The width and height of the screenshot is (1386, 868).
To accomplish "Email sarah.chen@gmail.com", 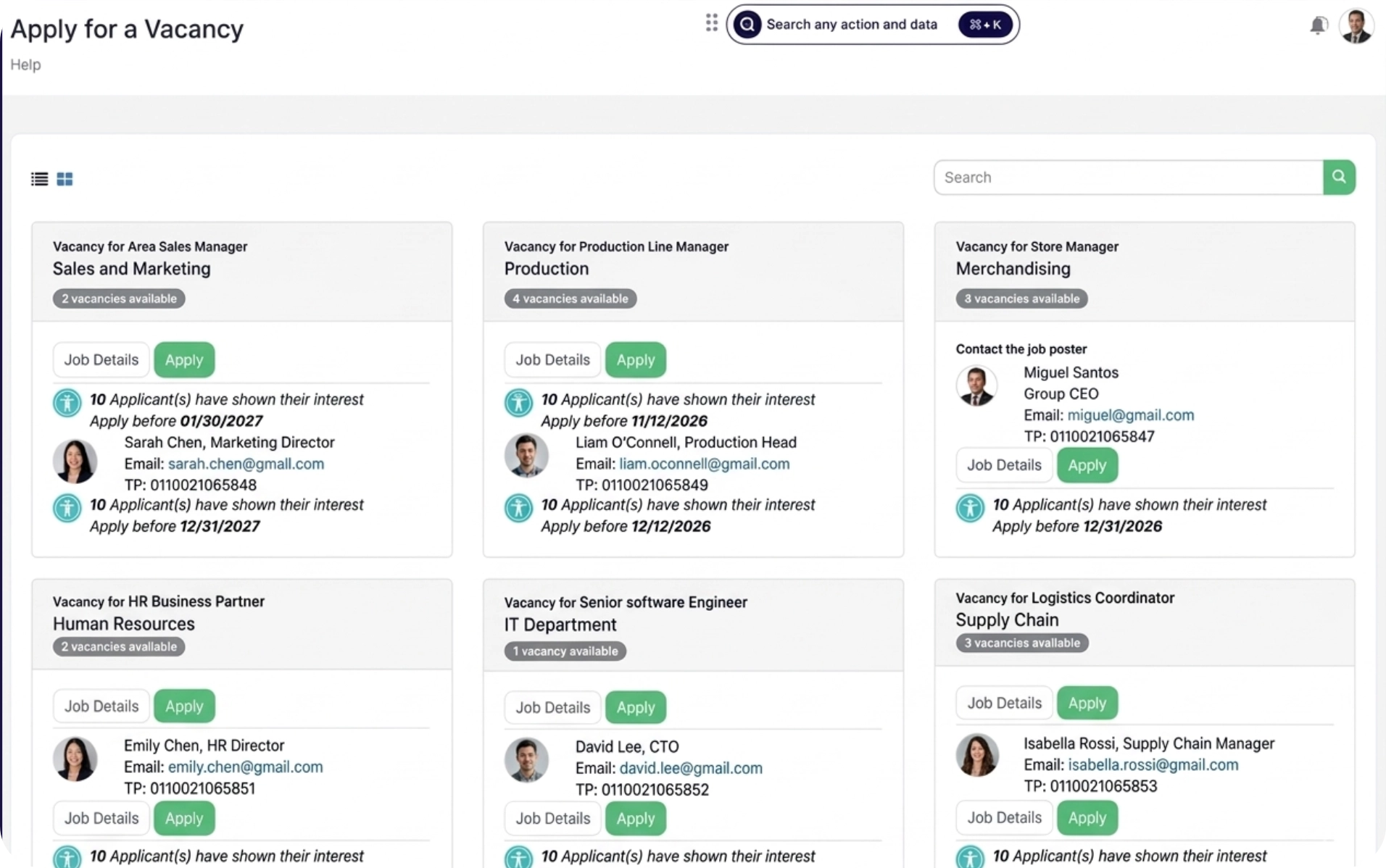I will (246, 464).
